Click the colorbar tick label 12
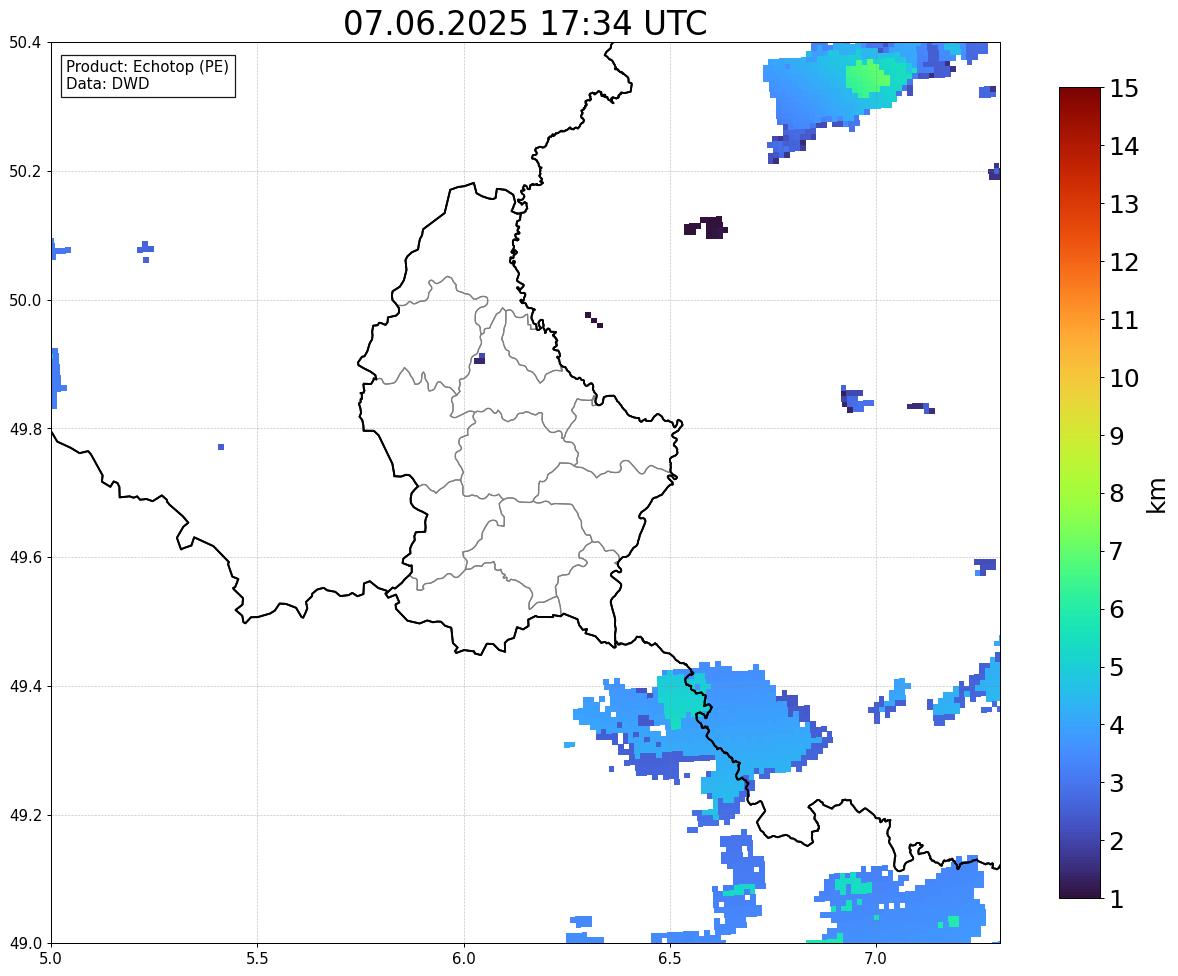This screenshot has height=976, width=1178. 1124,262
